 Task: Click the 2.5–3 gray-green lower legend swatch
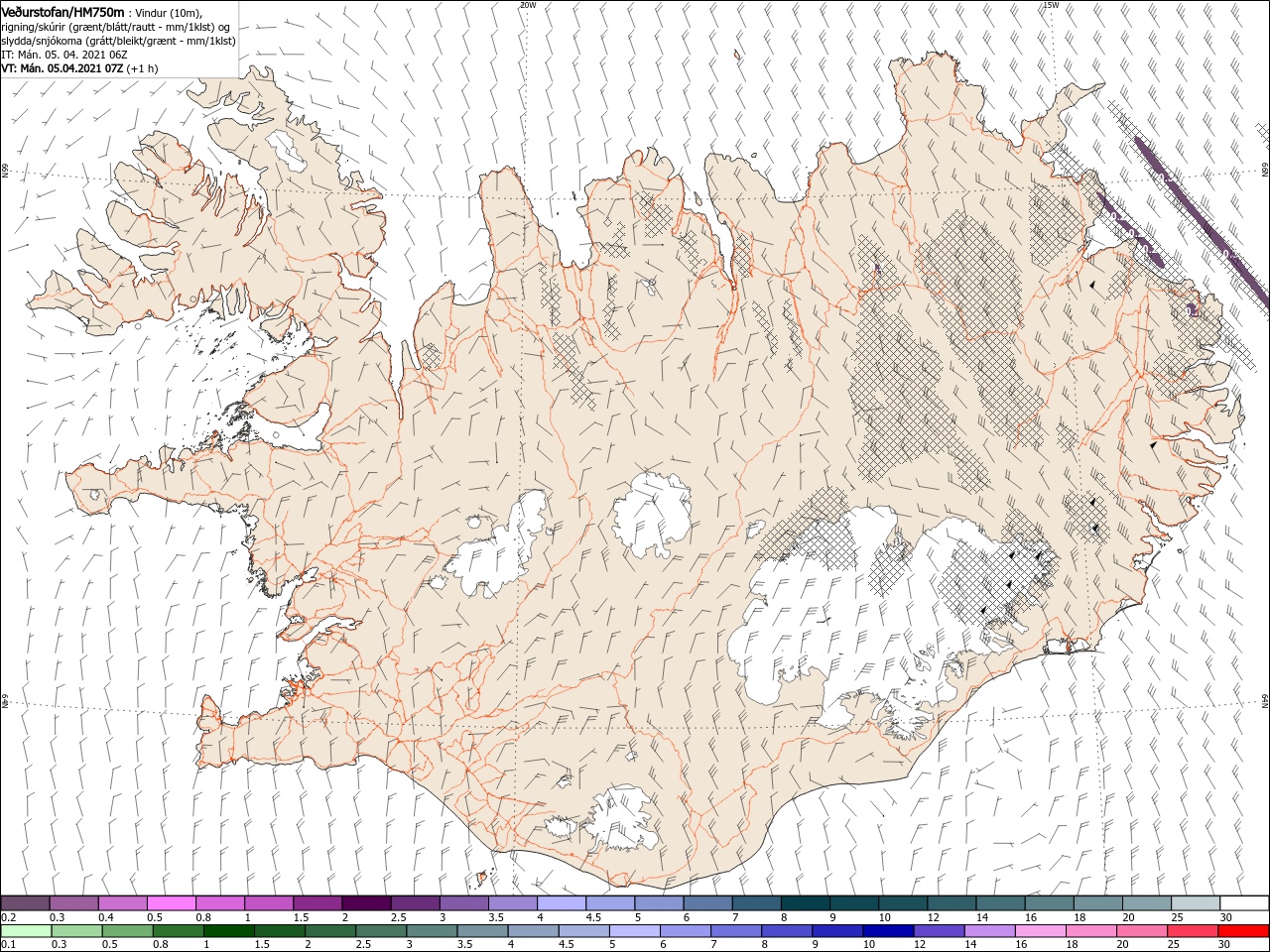coord(381,930)
